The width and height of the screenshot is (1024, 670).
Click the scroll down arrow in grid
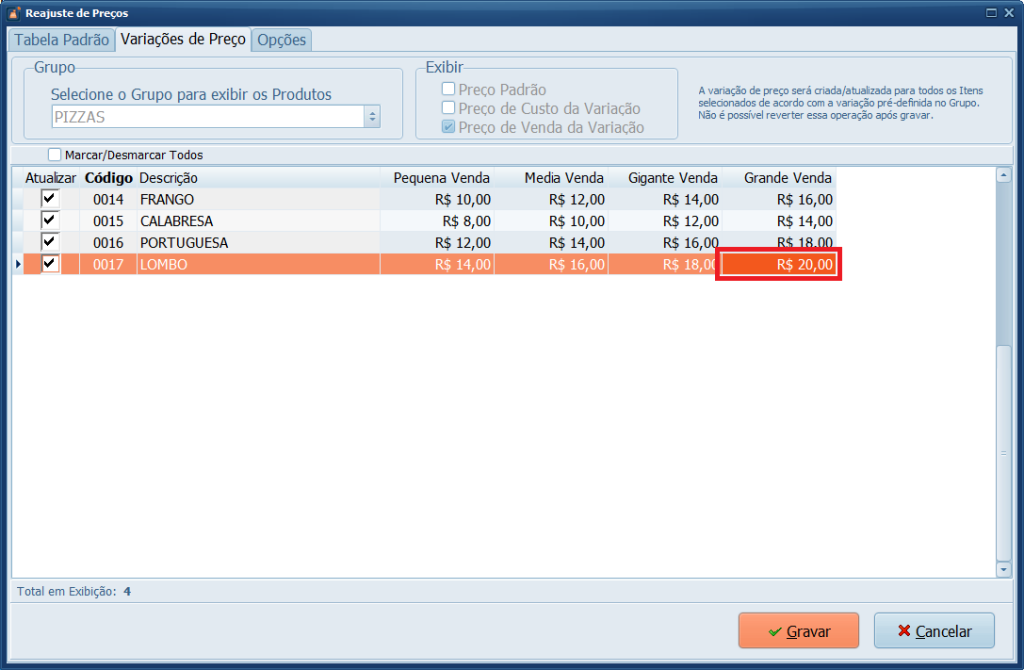1004,568
